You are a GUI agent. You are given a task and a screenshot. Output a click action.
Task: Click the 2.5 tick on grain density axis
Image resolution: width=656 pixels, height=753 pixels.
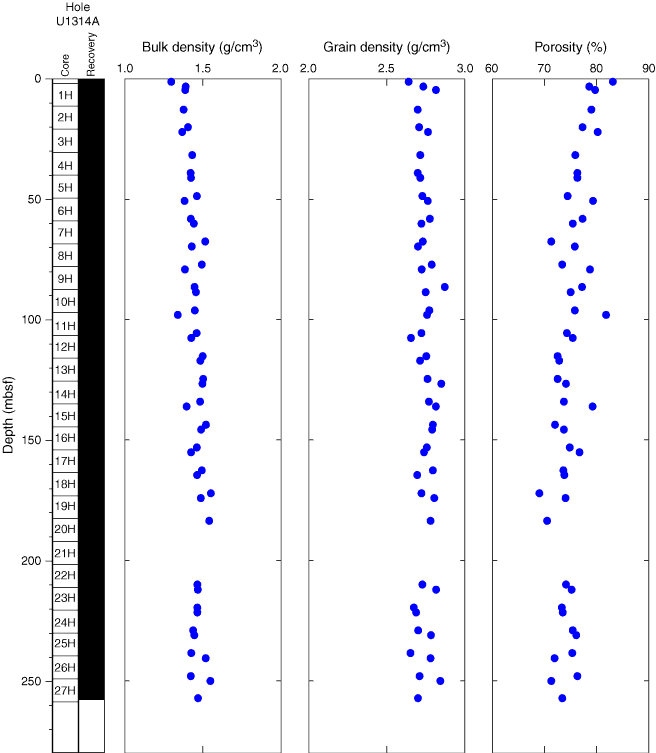coord(387,68)
